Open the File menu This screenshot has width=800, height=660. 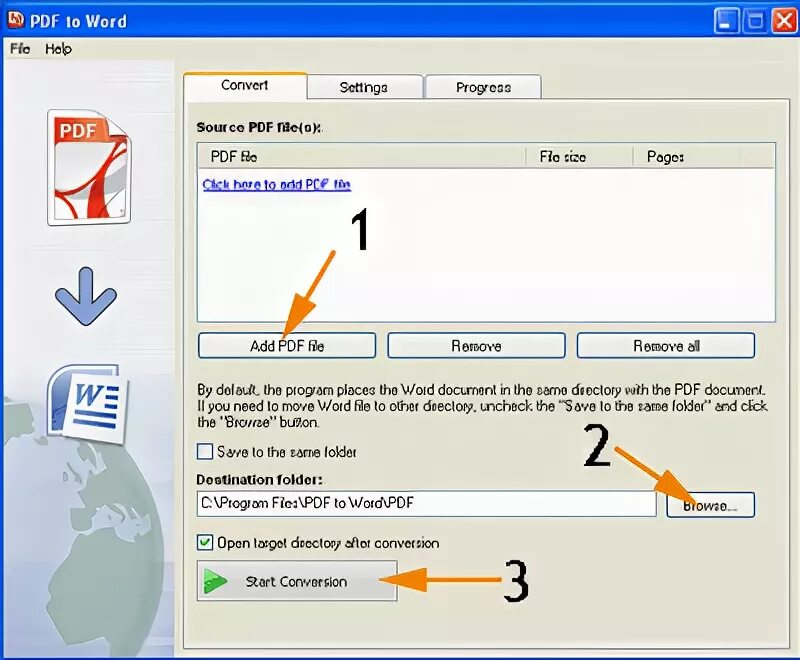(20, 48)
